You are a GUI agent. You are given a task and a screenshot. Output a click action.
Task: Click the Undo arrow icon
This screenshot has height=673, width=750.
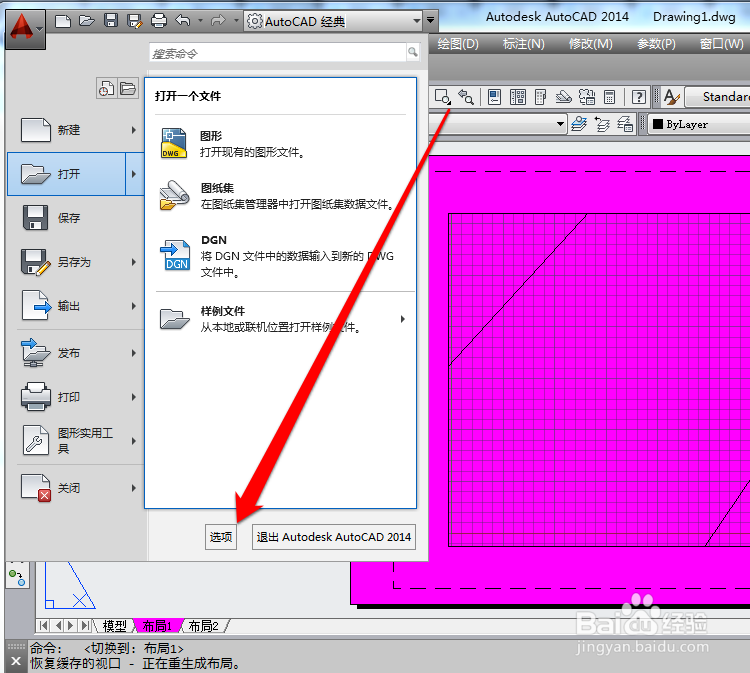[x=183, y=21]
